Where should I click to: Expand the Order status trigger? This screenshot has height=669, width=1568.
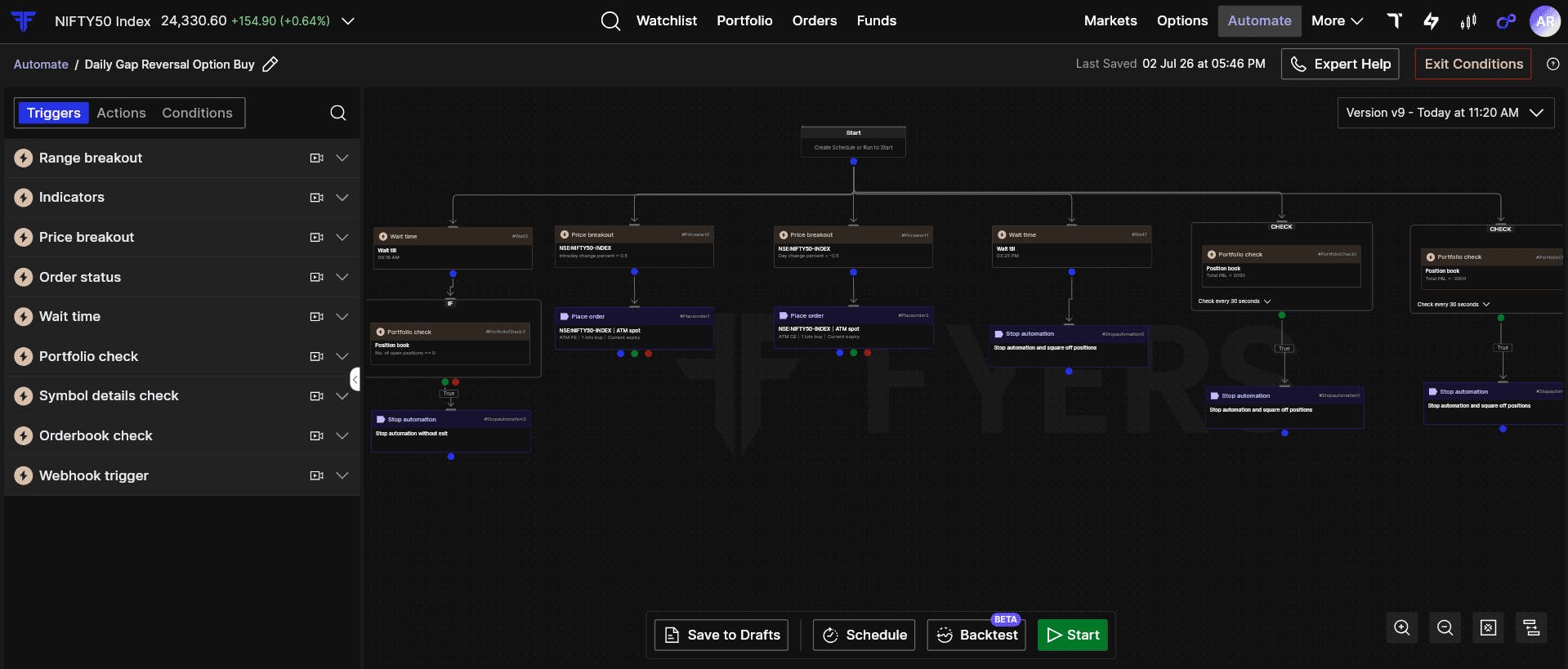pos(342,278)
